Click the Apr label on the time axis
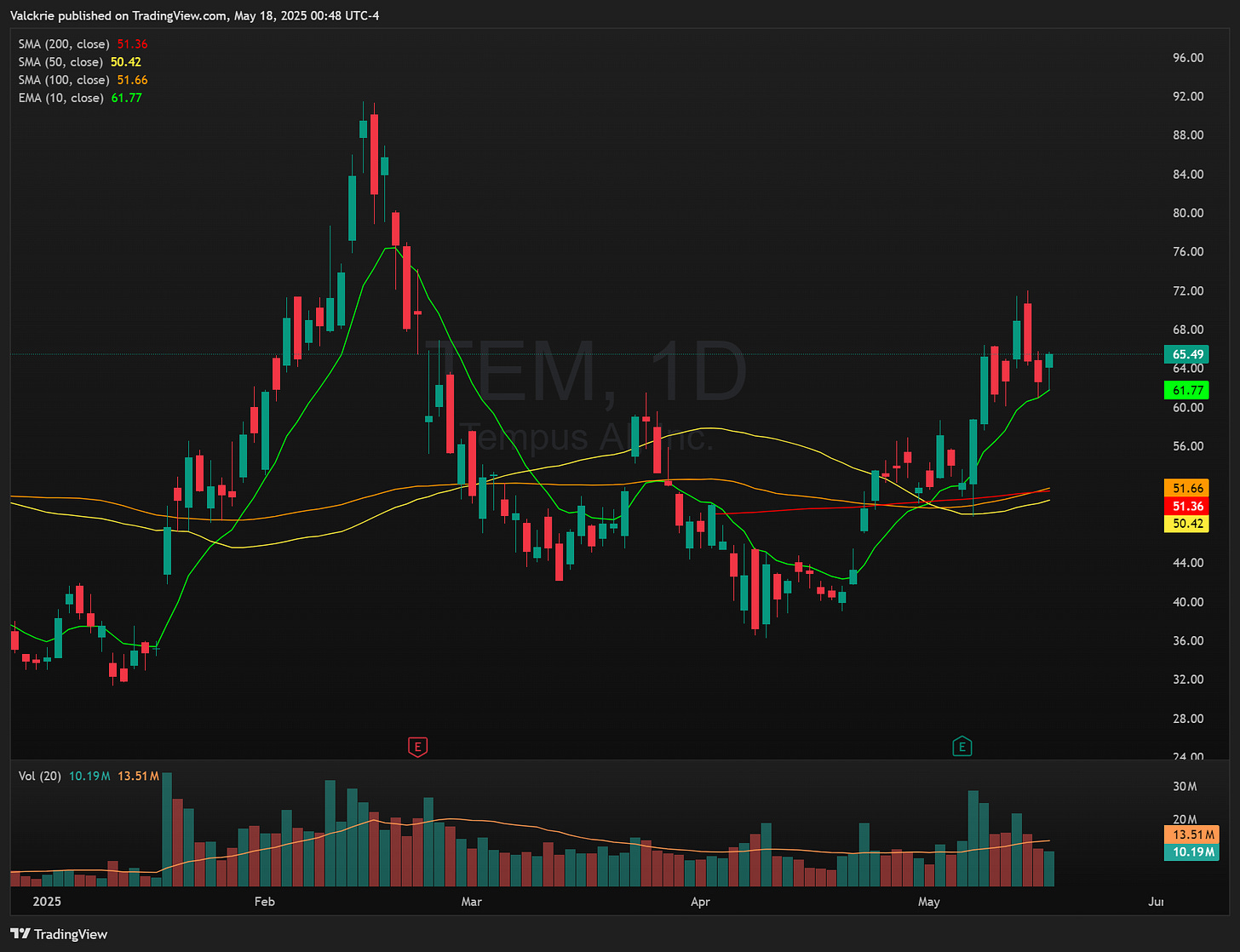 [x=700, y=902]
